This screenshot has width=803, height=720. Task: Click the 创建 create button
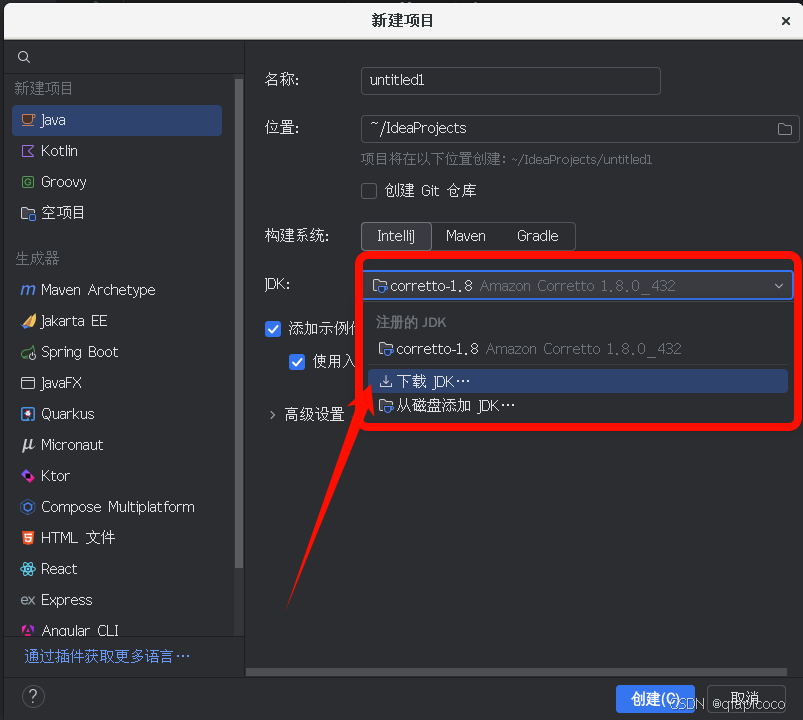click(655, 699)
